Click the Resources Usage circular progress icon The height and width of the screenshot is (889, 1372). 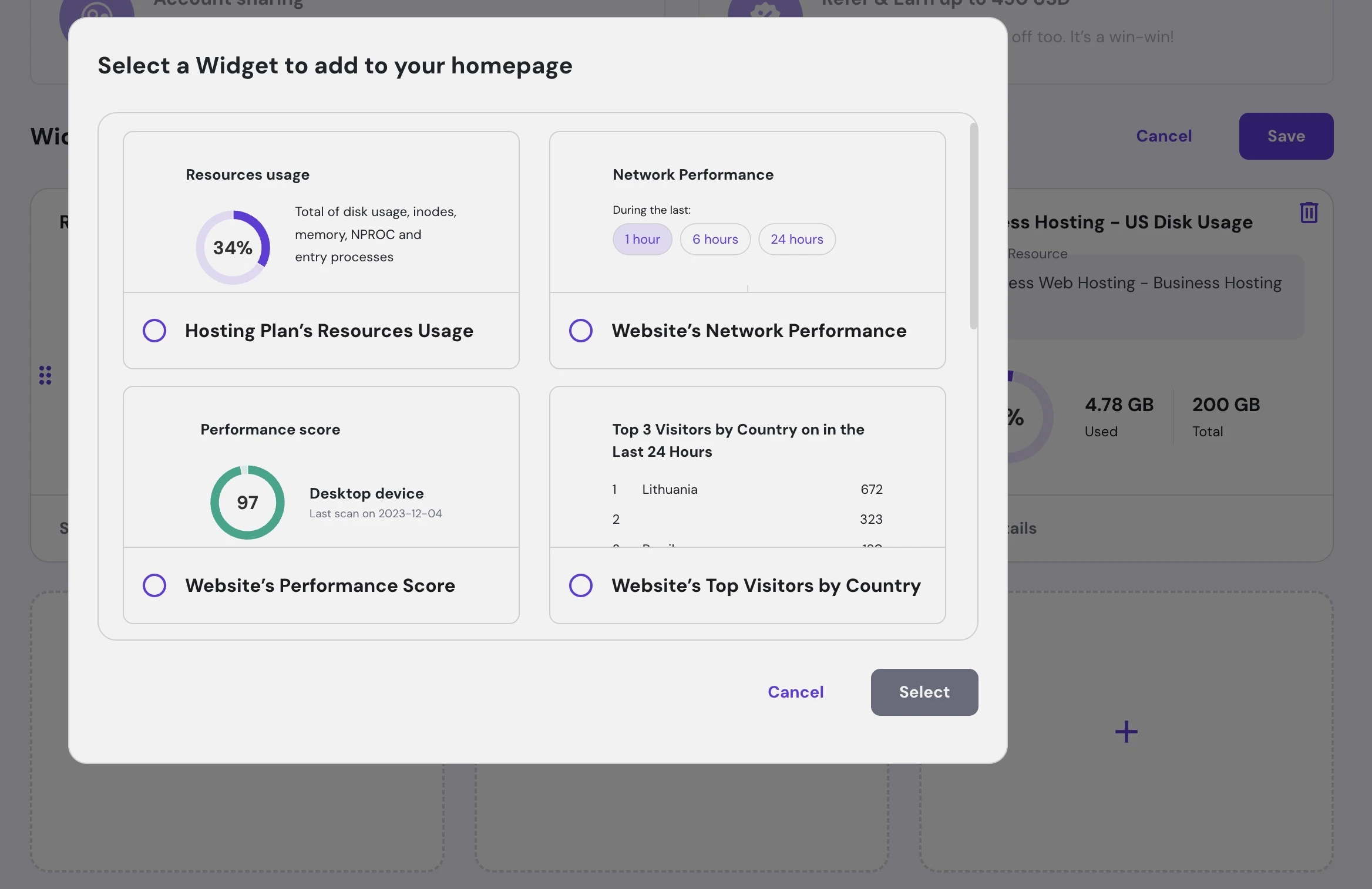click(x=233, y=247)
